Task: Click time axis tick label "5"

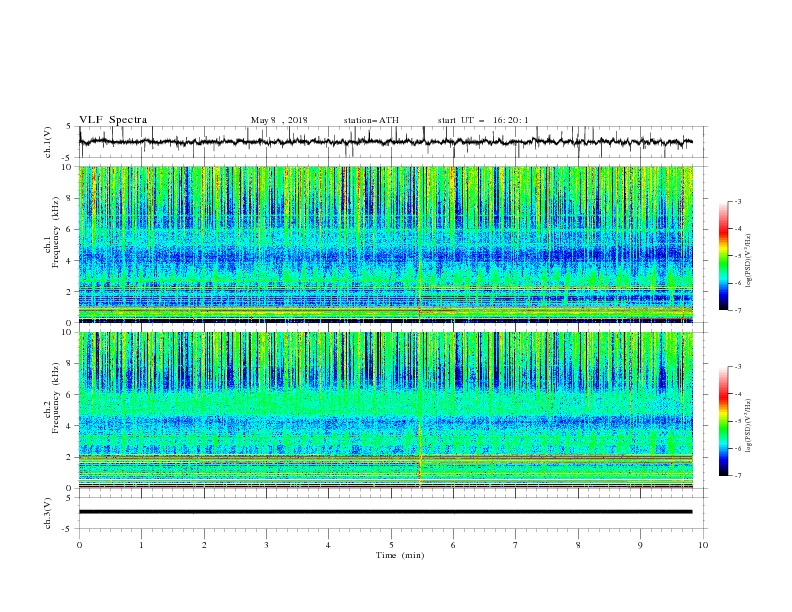Action: tap(391, 545)
